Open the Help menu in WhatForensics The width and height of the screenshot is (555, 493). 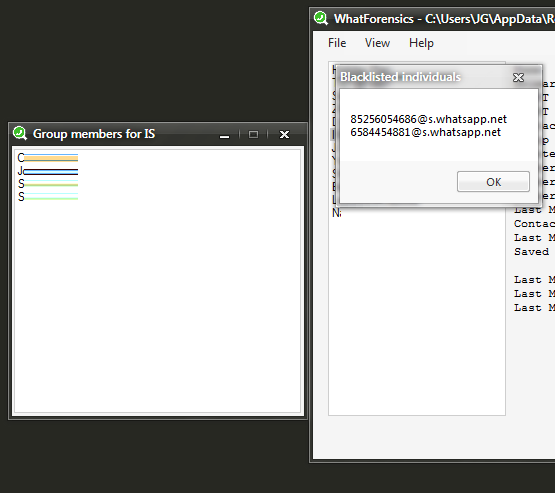[x=421, y=43]
